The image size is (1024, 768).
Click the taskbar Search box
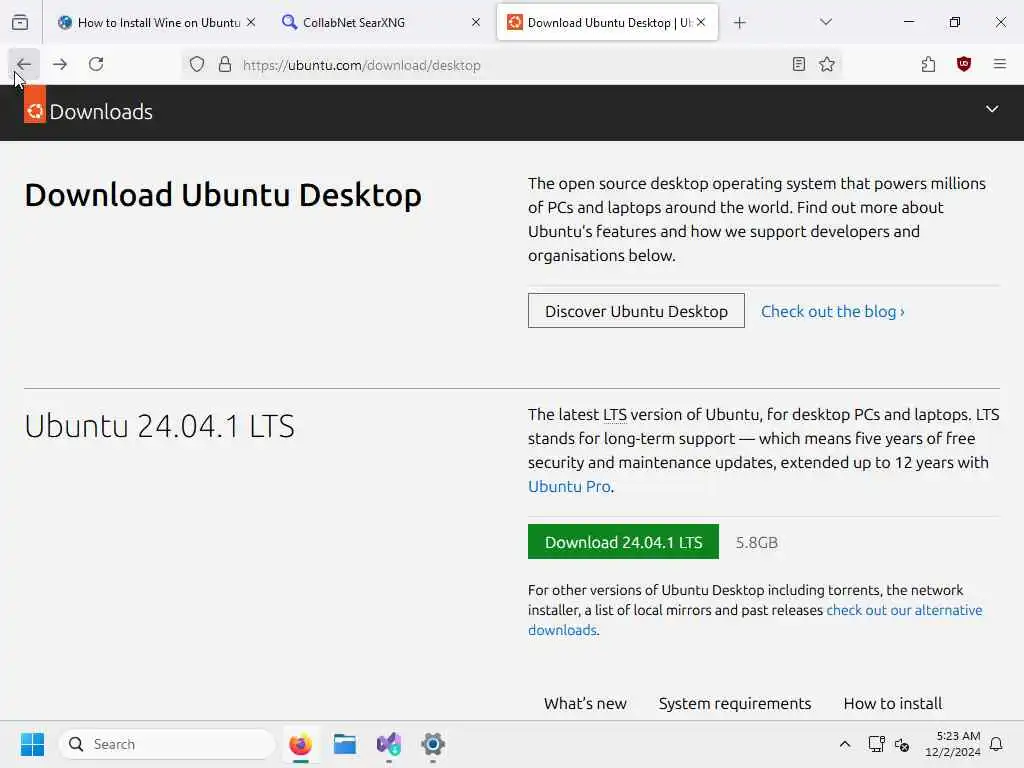click(x=167, y=744)
